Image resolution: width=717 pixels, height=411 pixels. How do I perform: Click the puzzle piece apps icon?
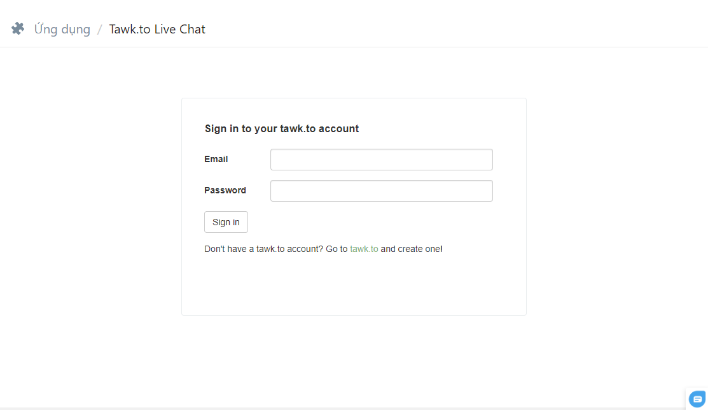click(18, 29)
